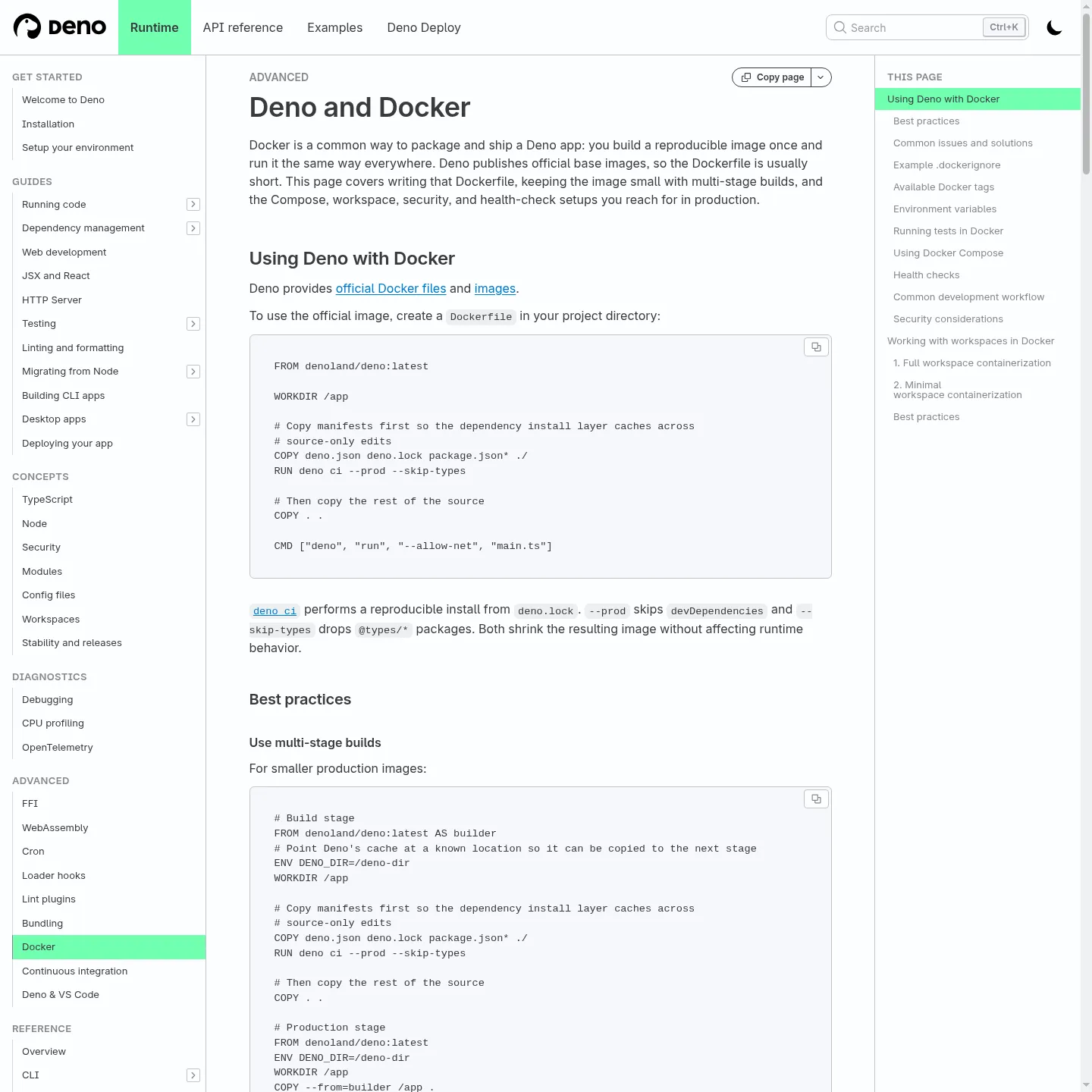
Task: Open the official Docker files link
Action: click(391, 289)
